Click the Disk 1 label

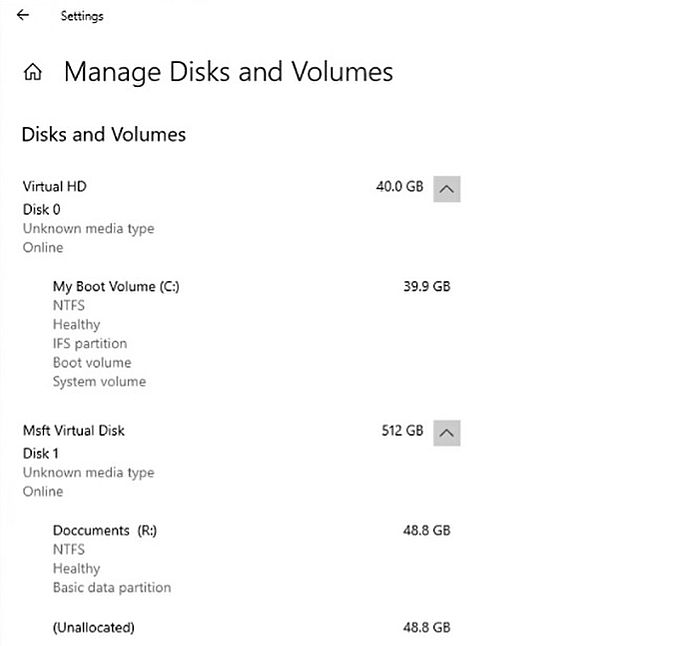tap(42, 454)
